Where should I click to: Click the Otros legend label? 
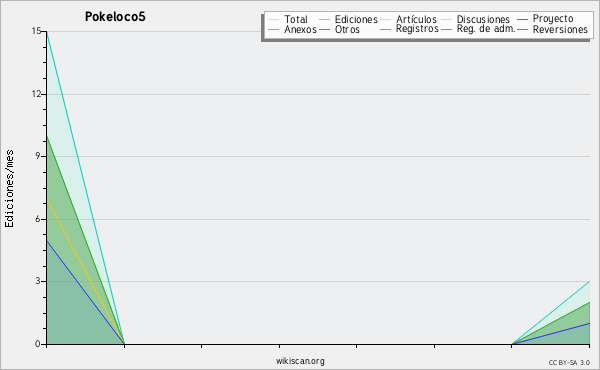pos(347,29)
